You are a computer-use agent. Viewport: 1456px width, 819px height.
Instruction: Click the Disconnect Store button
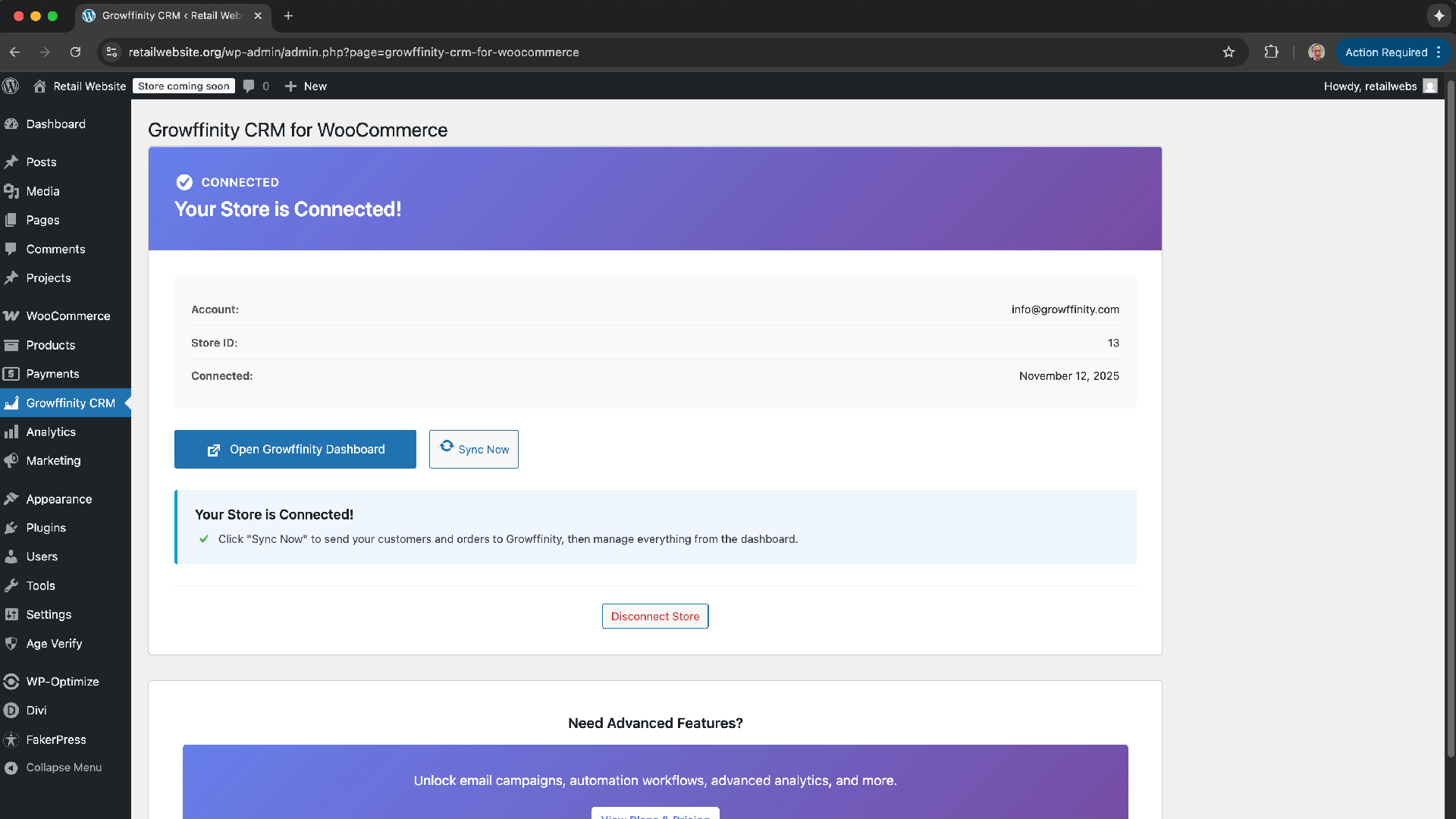655,617
